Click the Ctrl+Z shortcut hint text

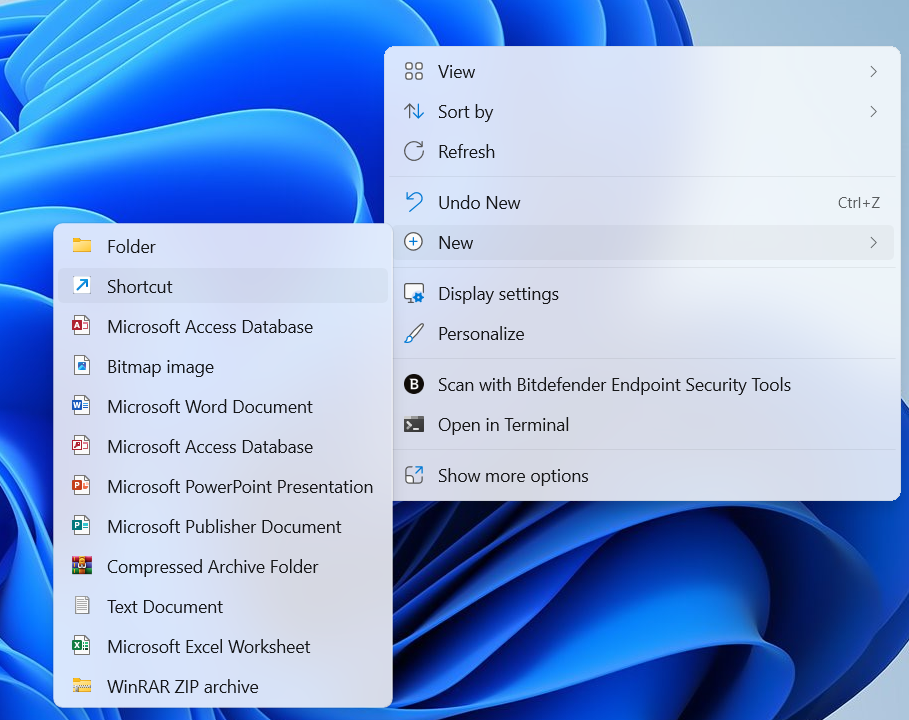859,202
